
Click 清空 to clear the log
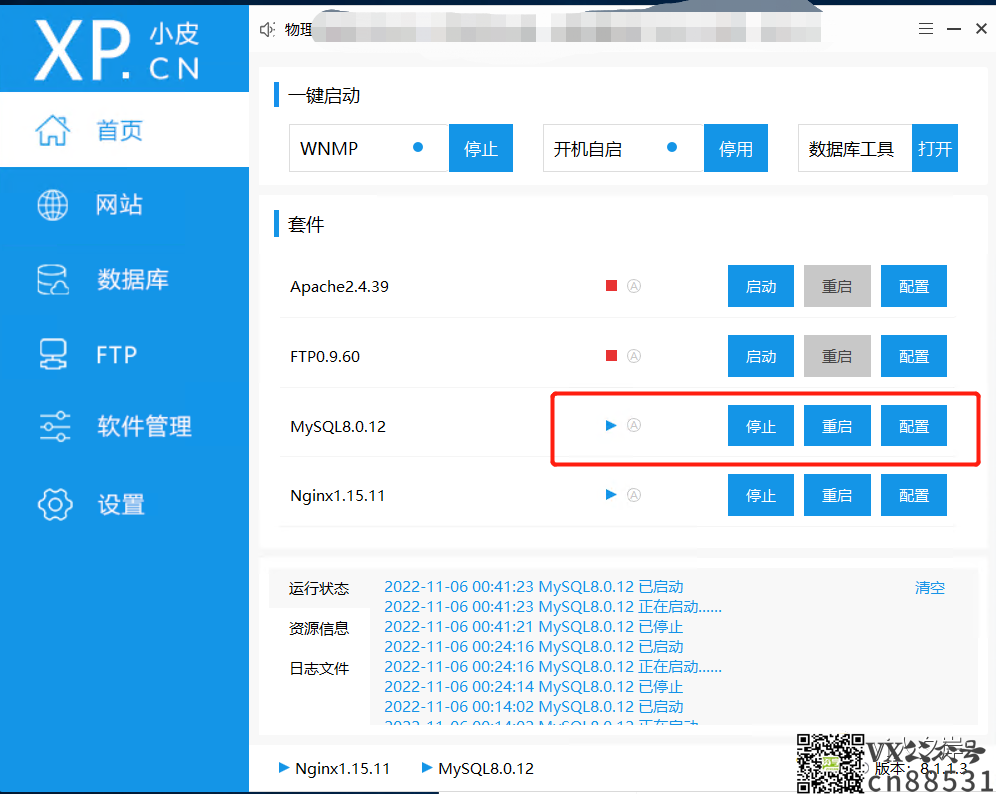point(929,588)
